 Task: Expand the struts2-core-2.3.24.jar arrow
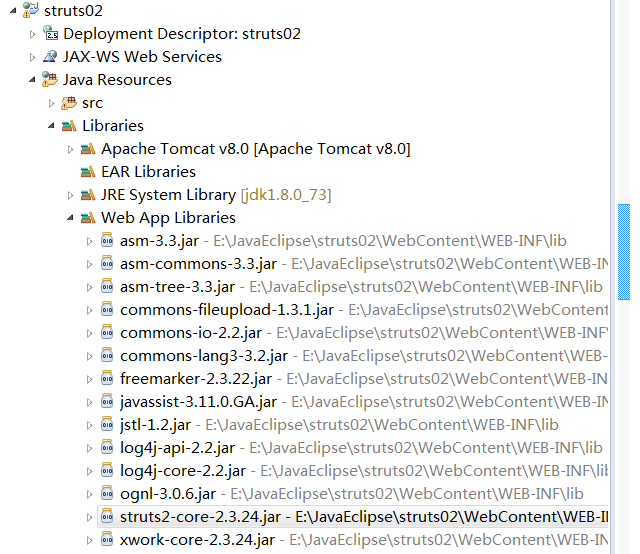(x=89, y=518)
